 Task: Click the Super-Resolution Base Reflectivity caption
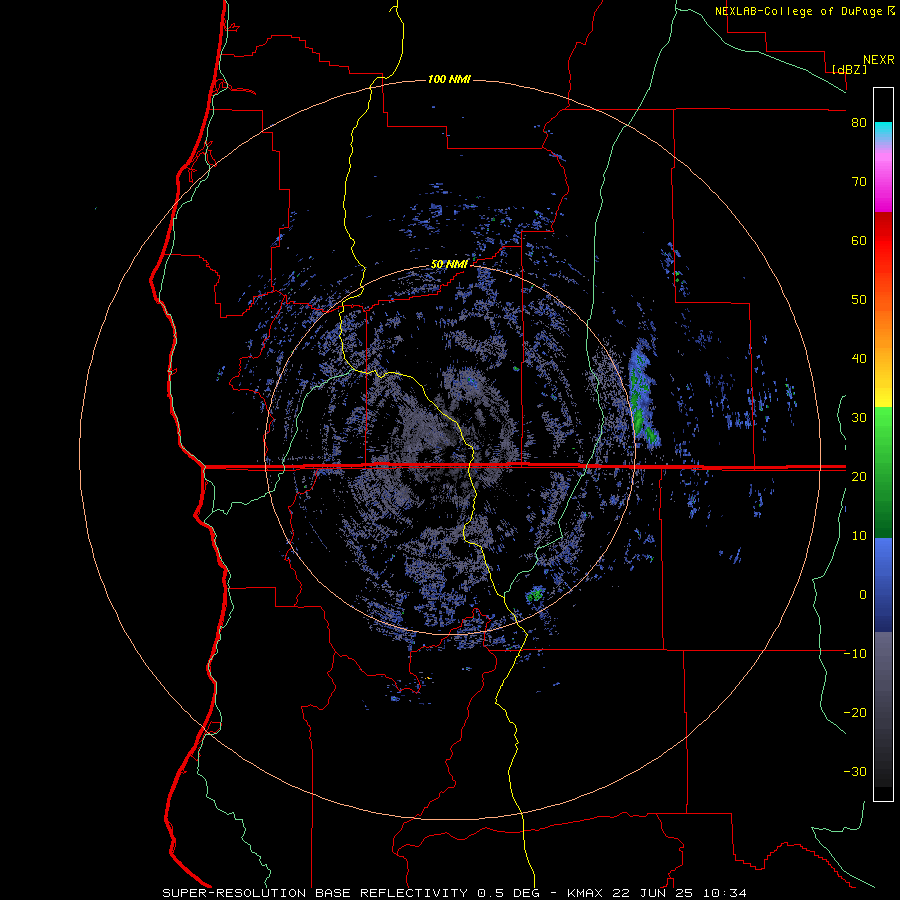(454, 893)
